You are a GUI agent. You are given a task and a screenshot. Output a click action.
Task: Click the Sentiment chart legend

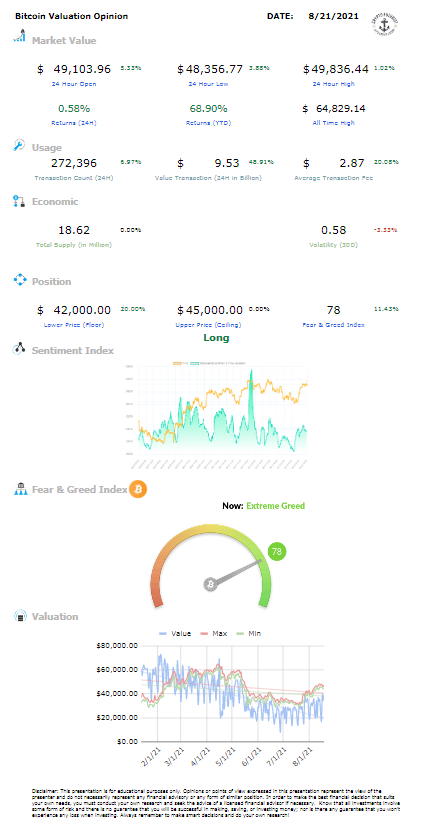(x=211, y=363)
